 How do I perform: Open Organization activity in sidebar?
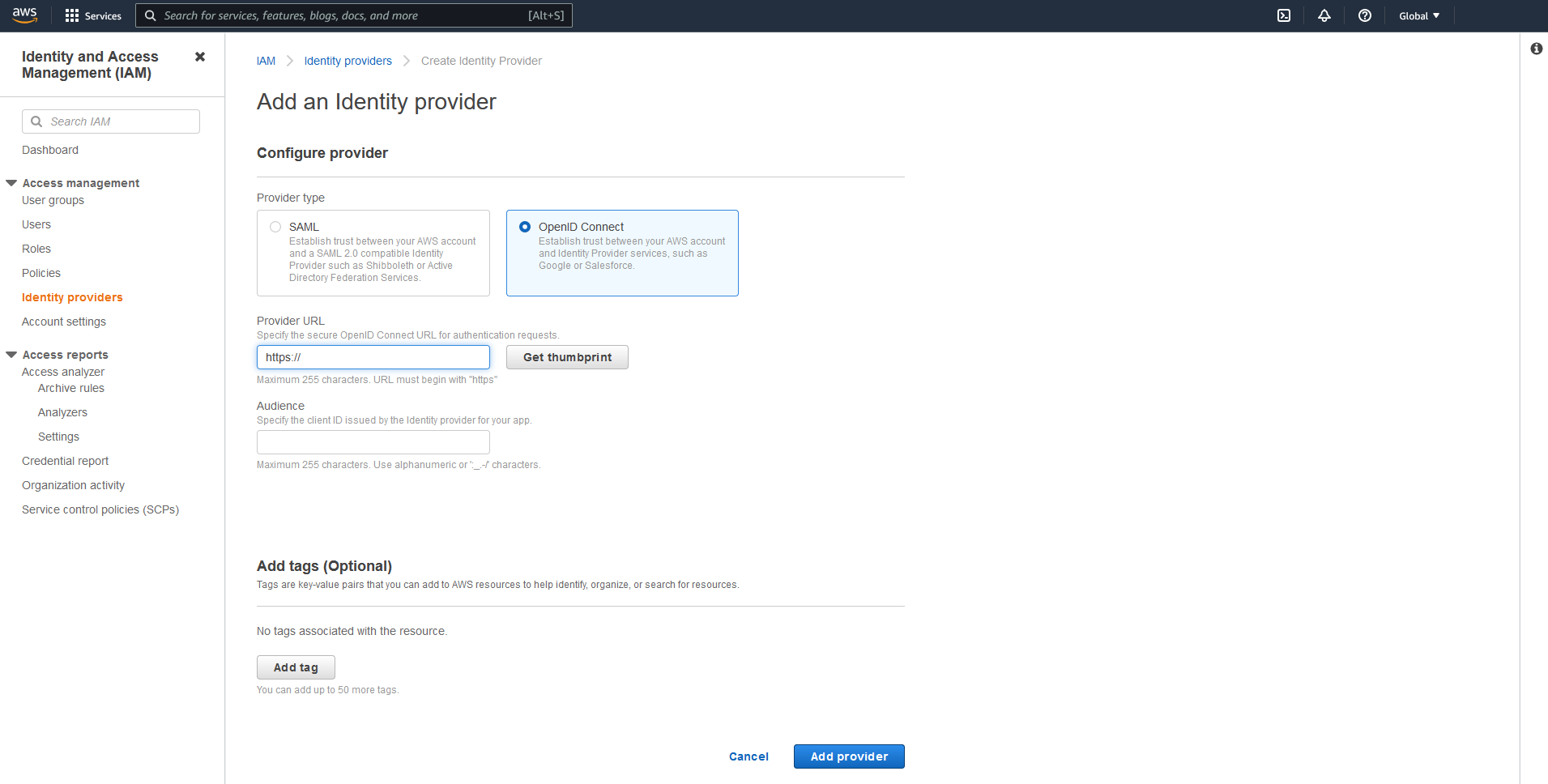(73, 485)
